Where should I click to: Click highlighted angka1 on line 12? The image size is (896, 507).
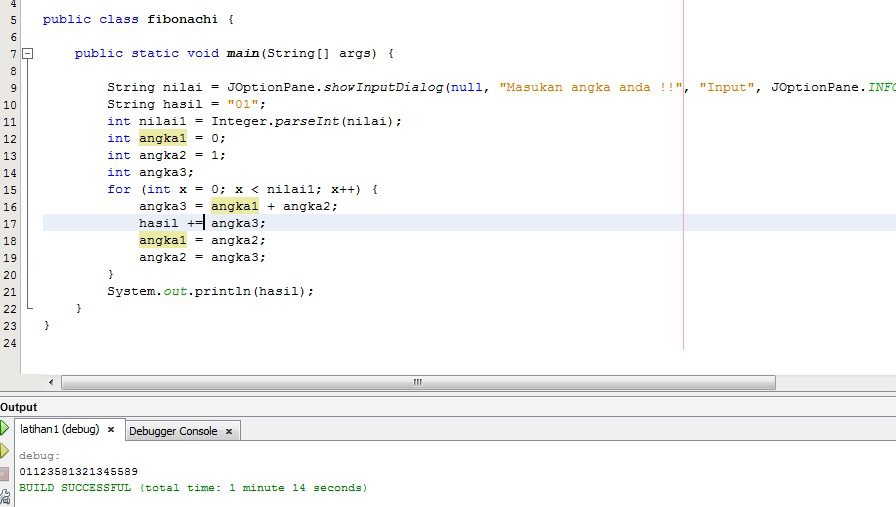(162, 138)
